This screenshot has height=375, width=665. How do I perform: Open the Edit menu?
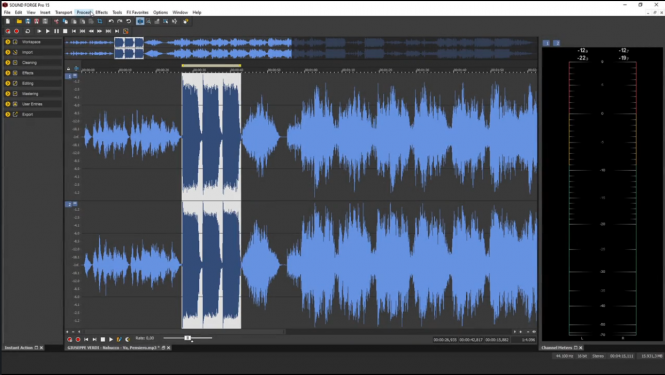click(x=18, y=12)
